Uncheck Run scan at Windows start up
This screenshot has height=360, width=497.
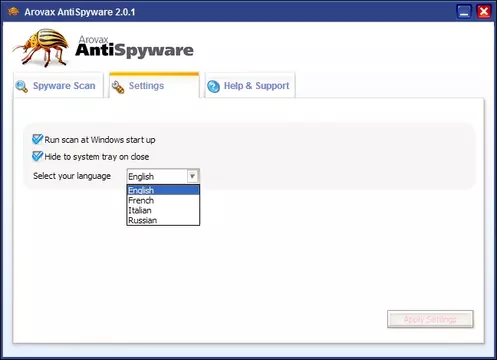(x=37, y=139)
